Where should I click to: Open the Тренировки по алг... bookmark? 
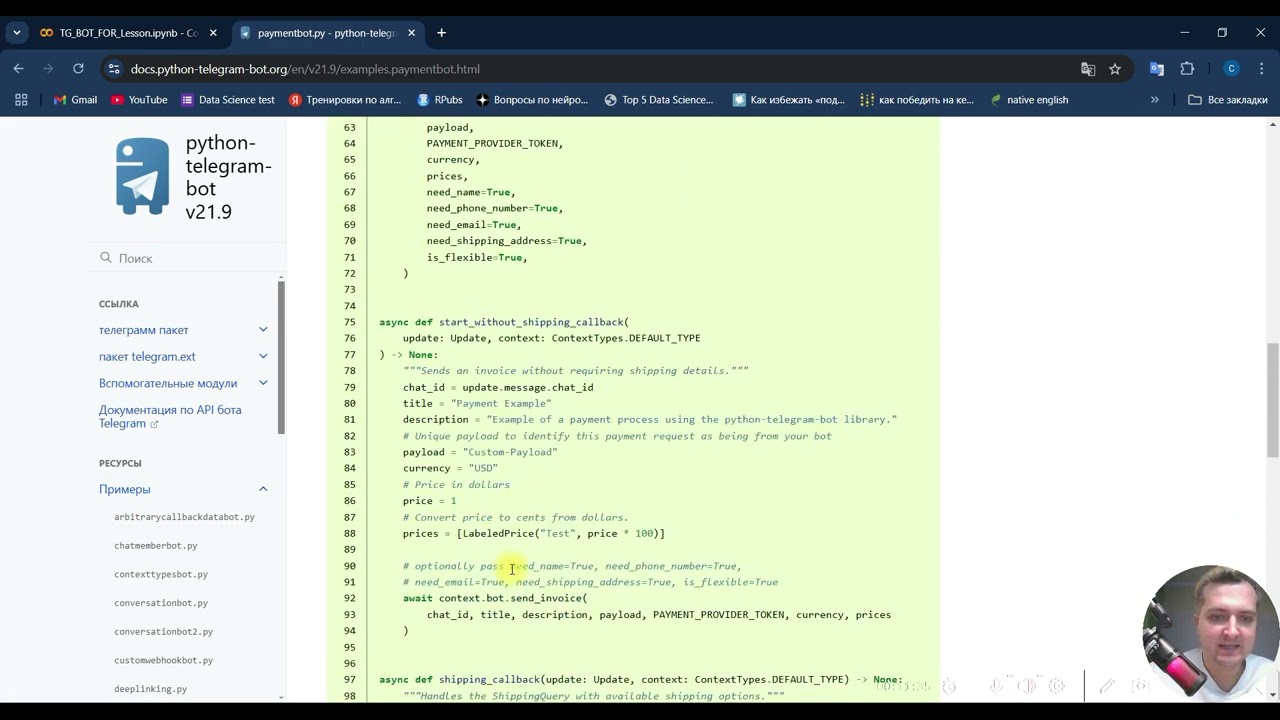[x=345, y=100]
